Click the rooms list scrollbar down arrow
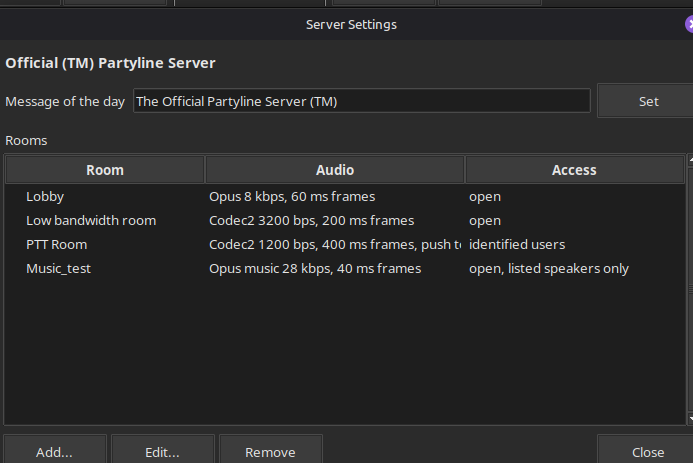This screenshot has width=693, height=463. (690, 419)
